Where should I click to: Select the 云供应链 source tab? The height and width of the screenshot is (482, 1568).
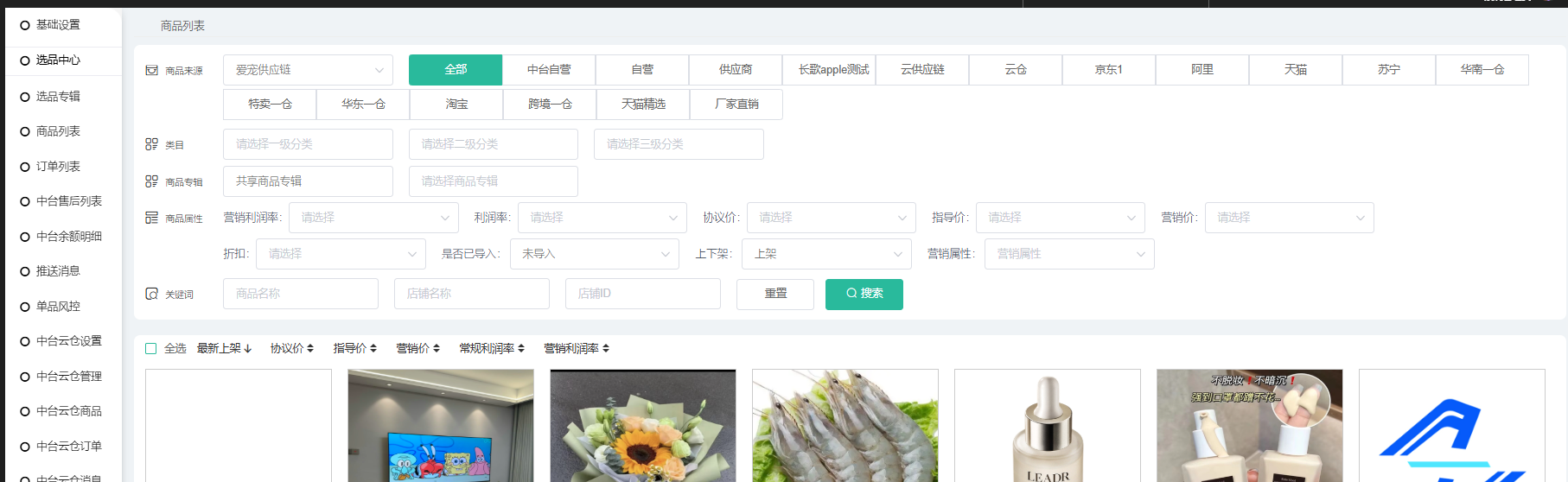(x=922, y=70)
